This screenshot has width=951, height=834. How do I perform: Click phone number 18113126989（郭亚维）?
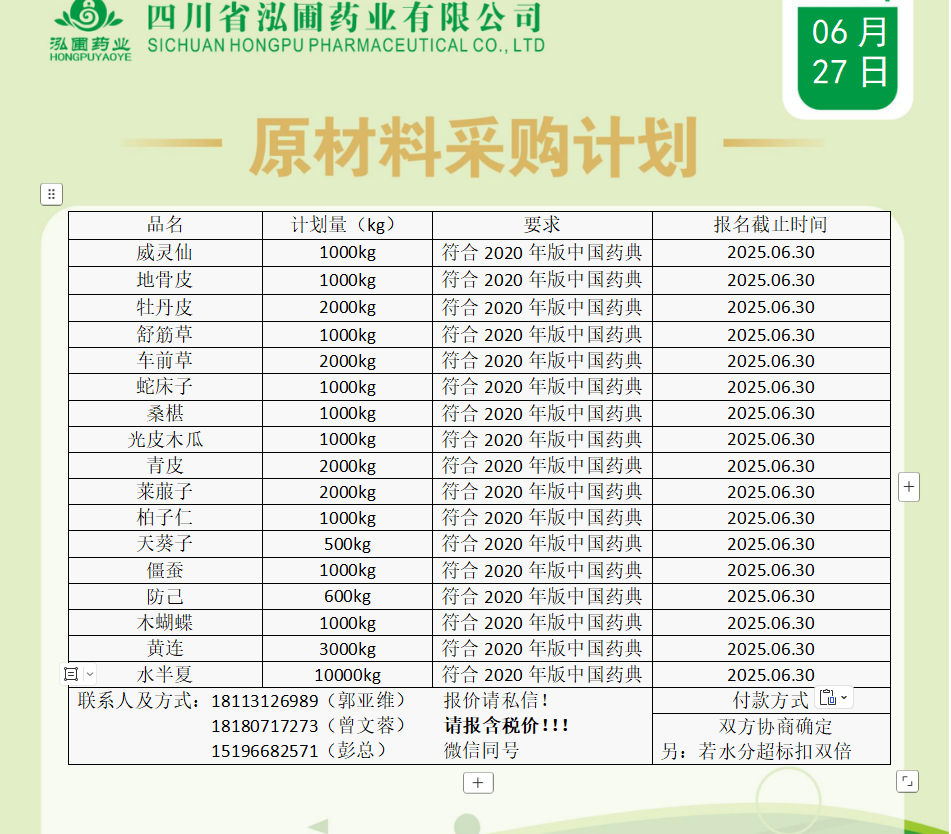(308, 701)
